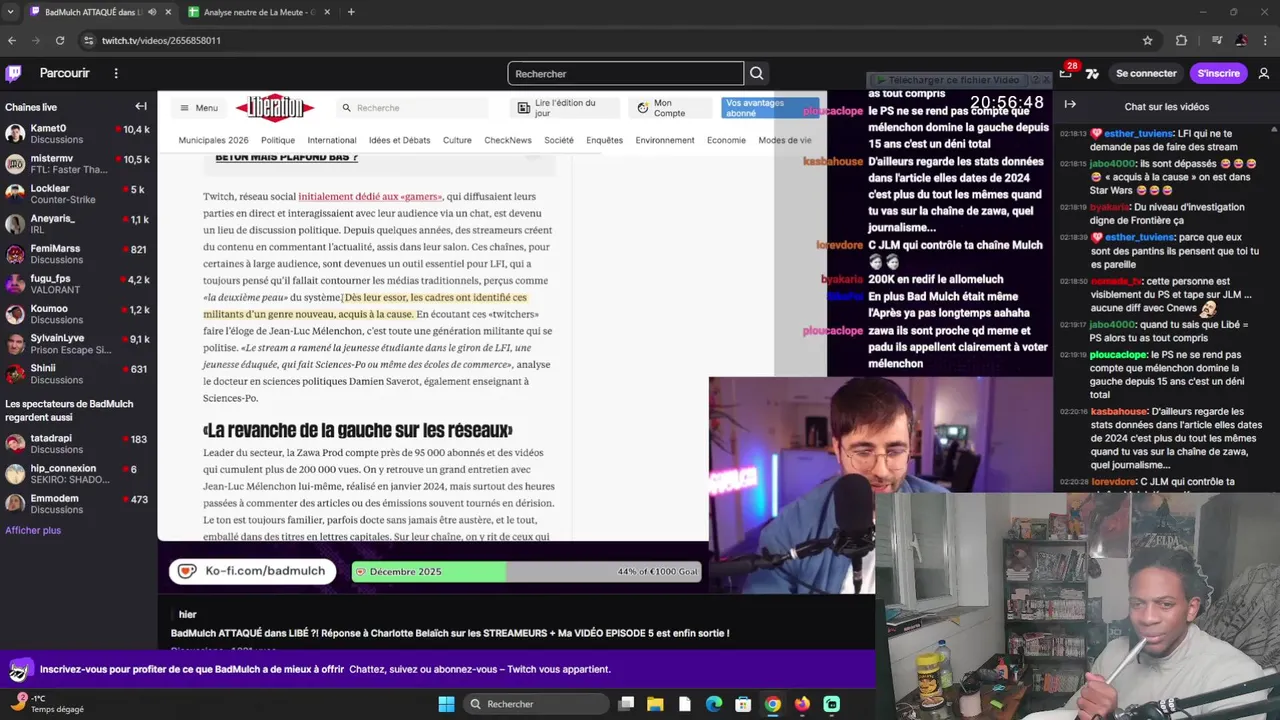This screenshot has height=720, width=1280.
Task: Open the Chrome media control icon
Action: point(1216,40)
